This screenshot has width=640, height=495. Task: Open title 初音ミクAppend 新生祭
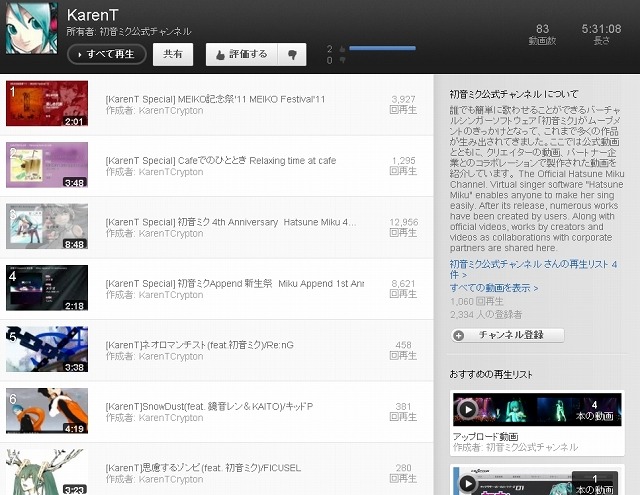235,284
